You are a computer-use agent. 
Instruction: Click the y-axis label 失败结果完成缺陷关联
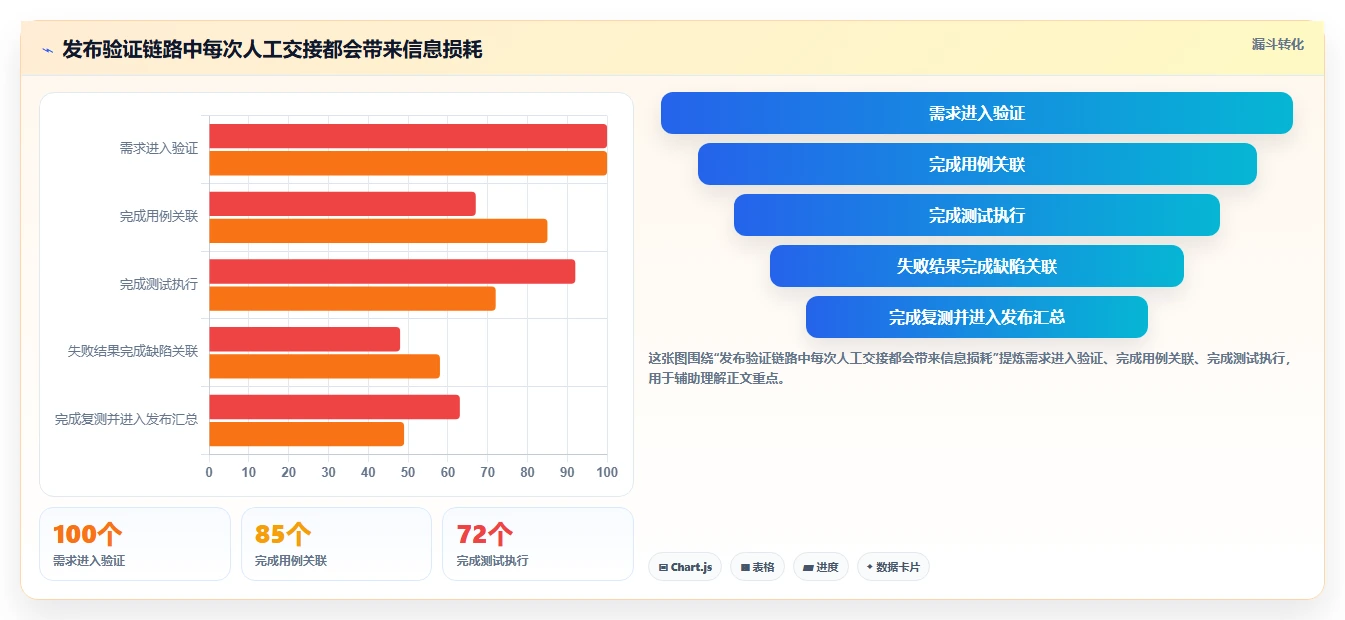[x=133, y=351]
